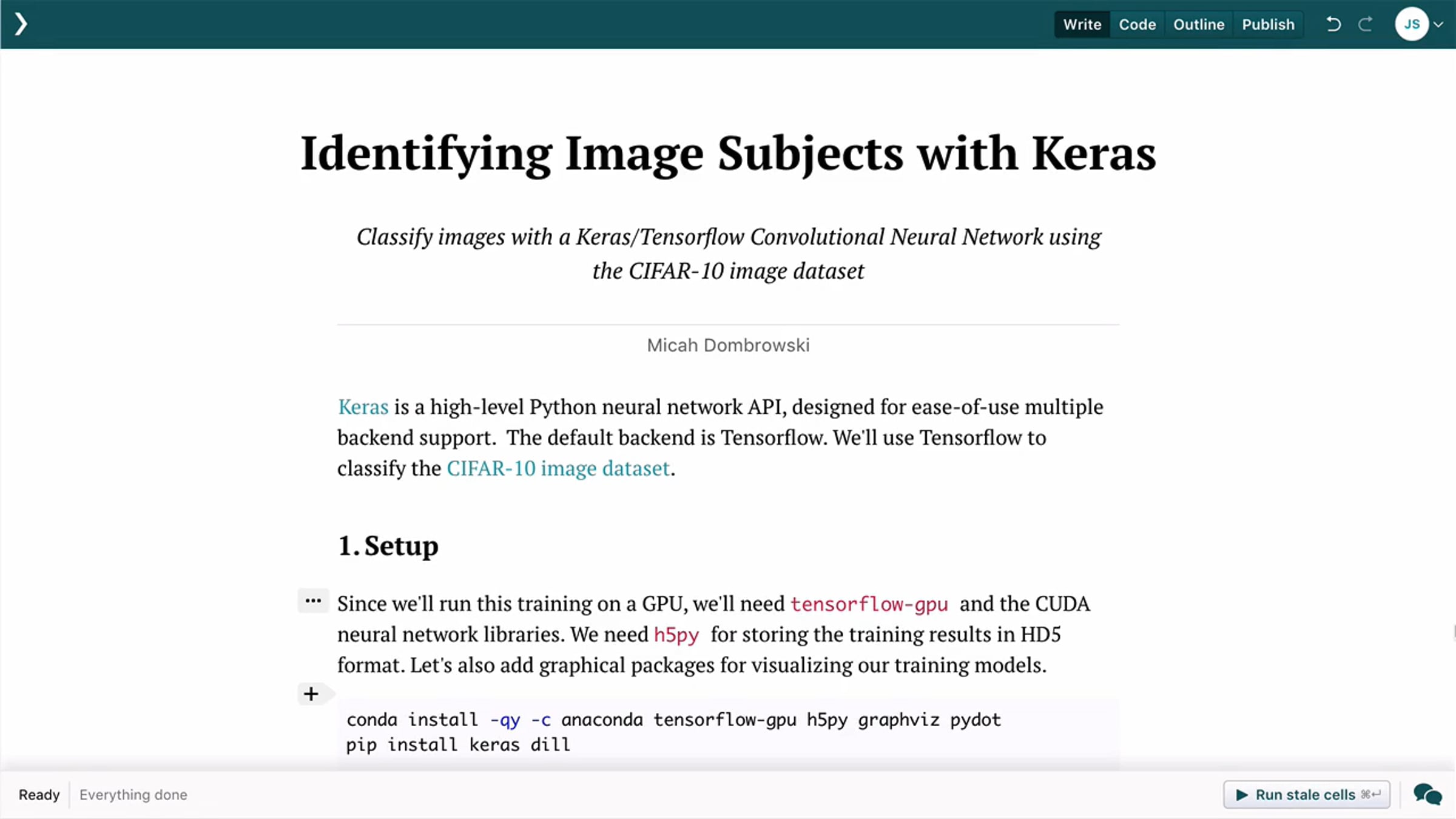Open the Outline tab
Screen dimensions: 1456x819
coord(1199,24)
